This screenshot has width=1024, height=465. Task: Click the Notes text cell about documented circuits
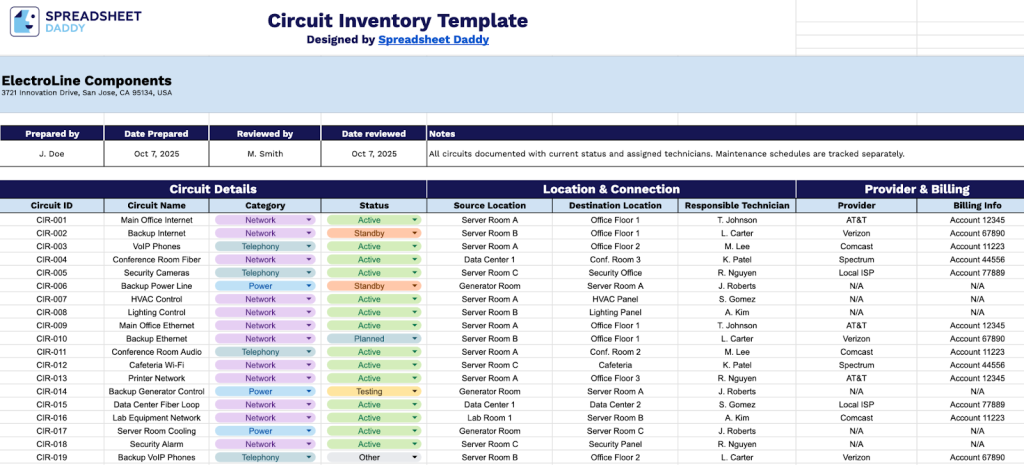[666, 154]
